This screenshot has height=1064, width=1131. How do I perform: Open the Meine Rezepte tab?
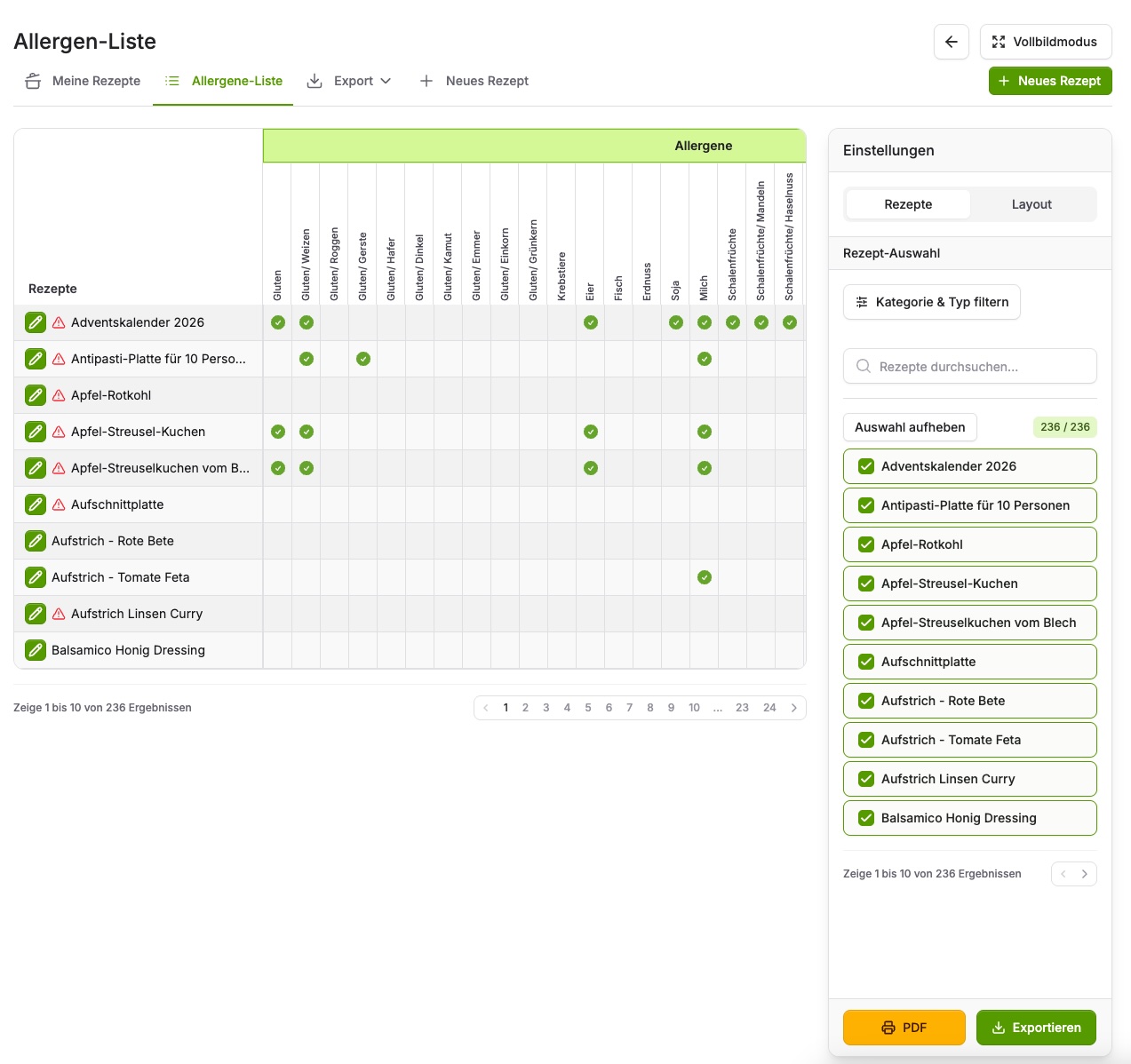tap(83, 81)
